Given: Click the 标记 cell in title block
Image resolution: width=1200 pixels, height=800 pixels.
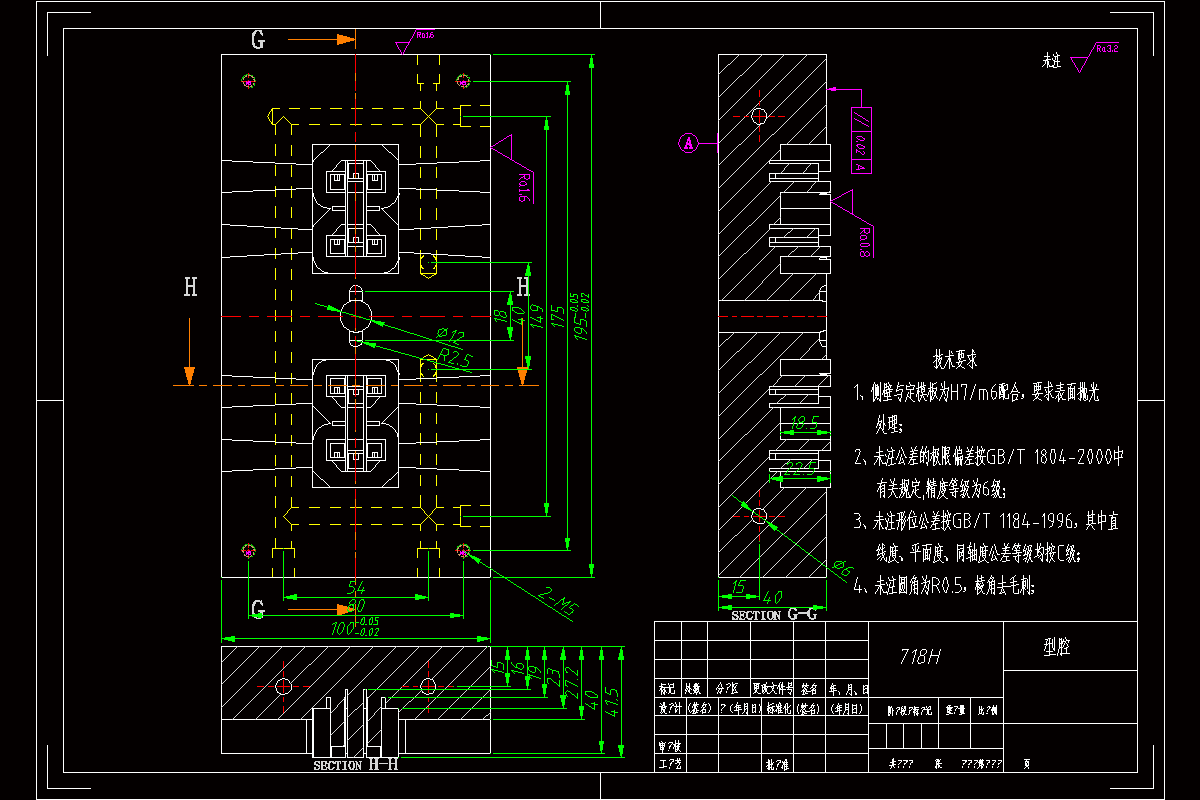Looking at the screenshot, I should tap(668, 690).
